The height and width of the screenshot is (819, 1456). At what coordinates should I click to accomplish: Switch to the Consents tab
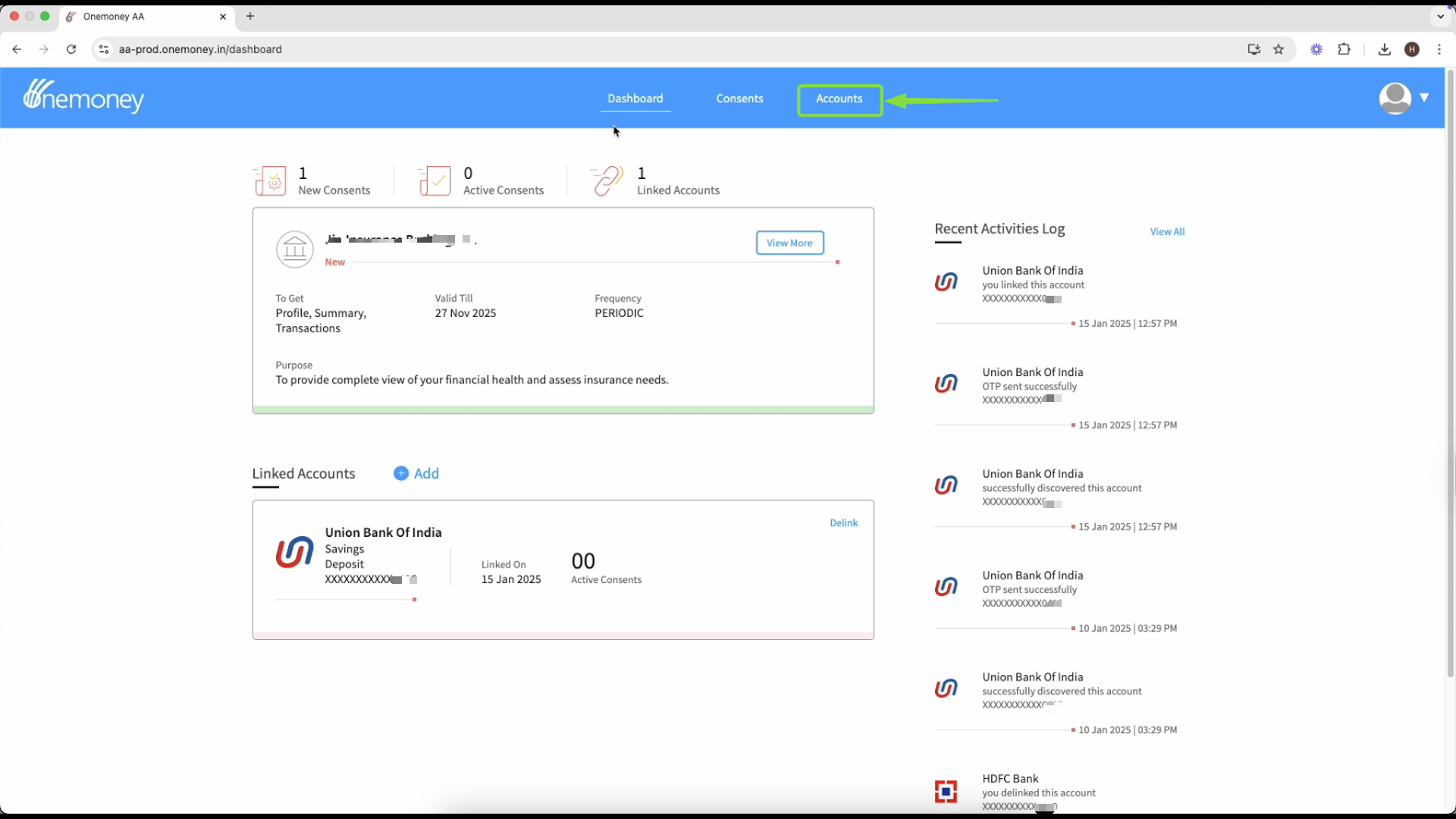739,99
